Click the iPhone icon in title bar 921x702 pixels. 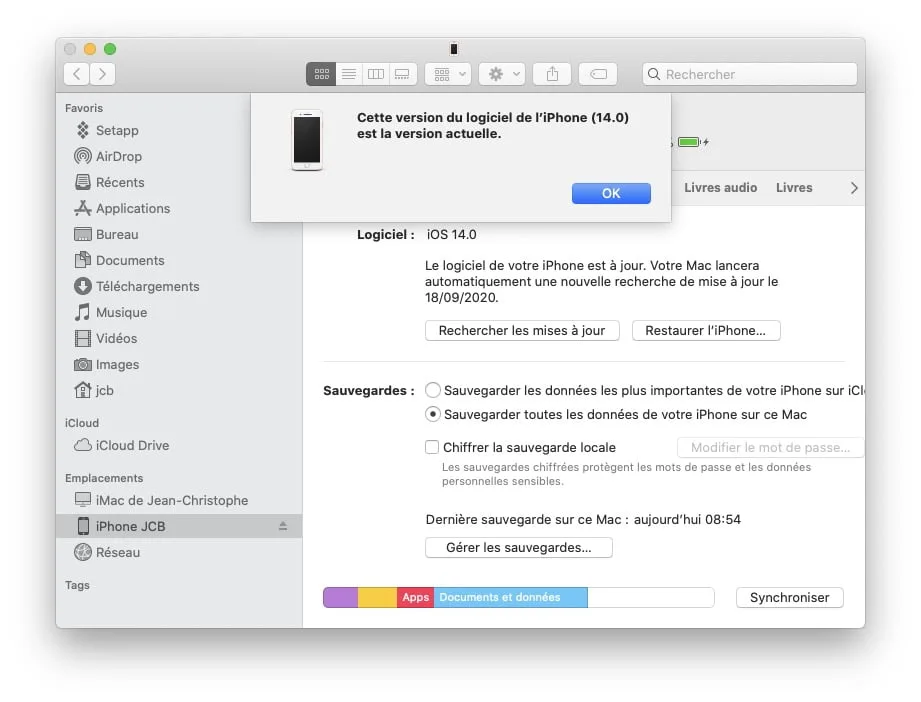tap(453, 49)
